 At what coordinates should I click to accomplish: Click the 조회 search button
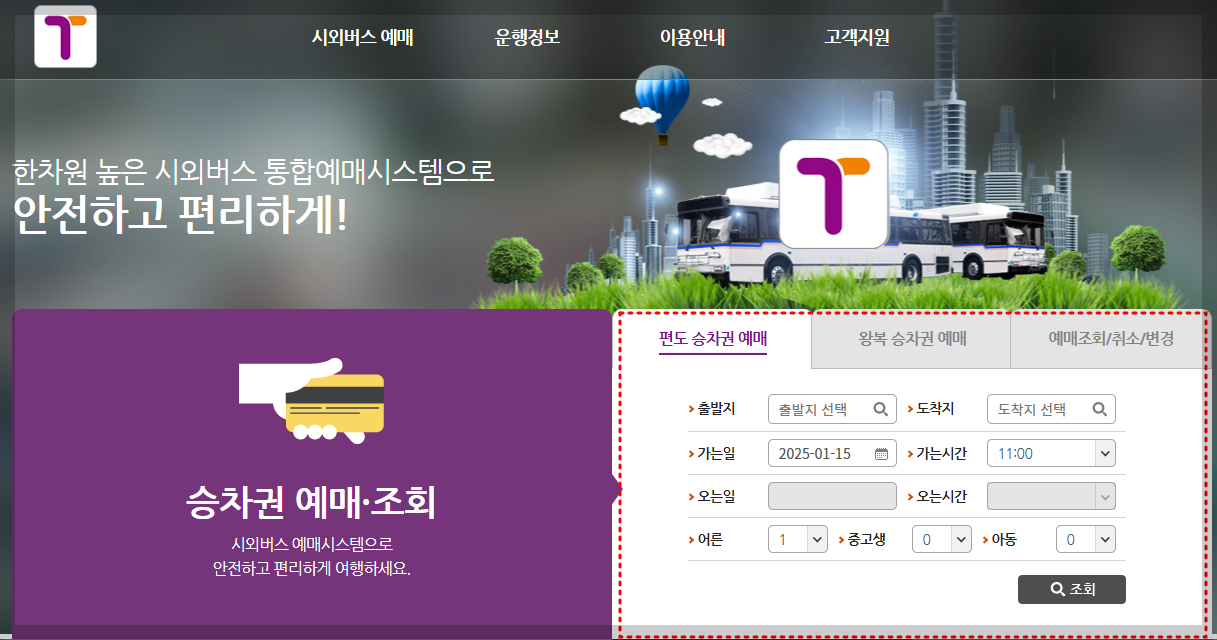pyautogui.click(x=1070, y=589)
